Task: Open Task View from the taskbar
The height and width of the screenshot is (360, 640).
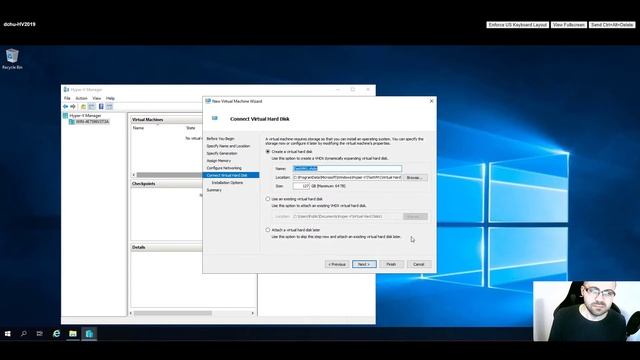Action: click(40, 333)
